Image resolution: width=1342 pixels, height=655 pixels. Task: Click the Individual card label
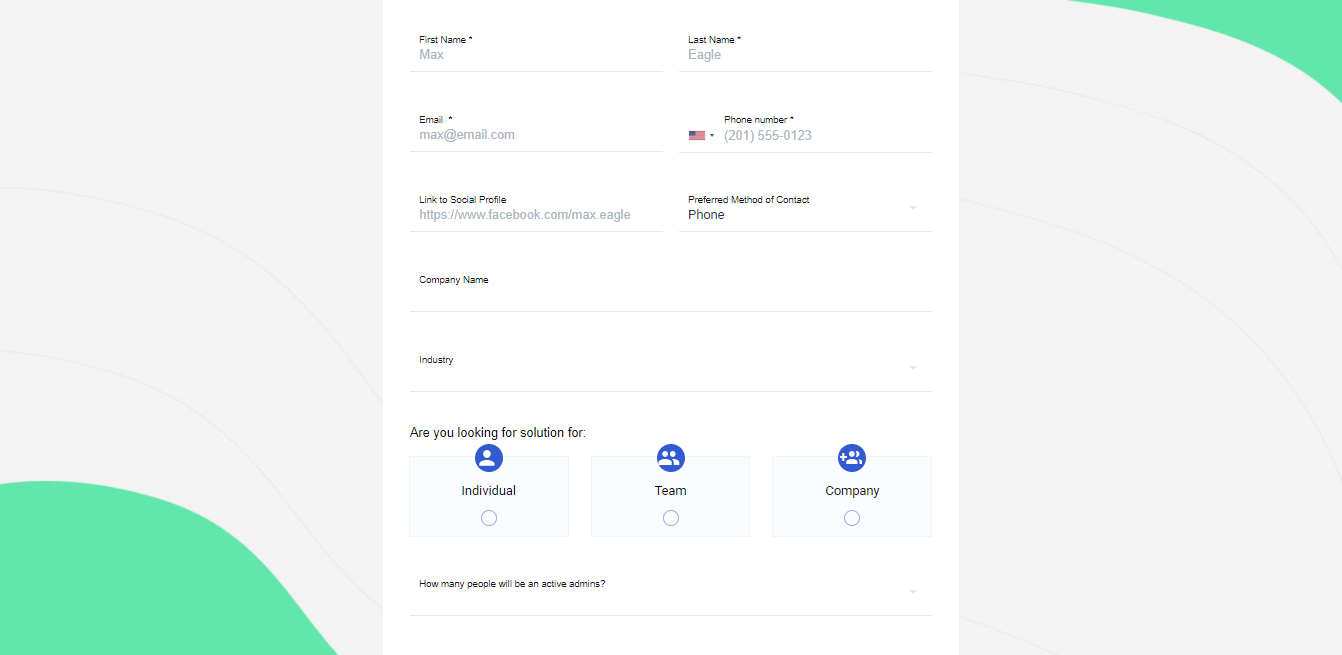point(488,491)
